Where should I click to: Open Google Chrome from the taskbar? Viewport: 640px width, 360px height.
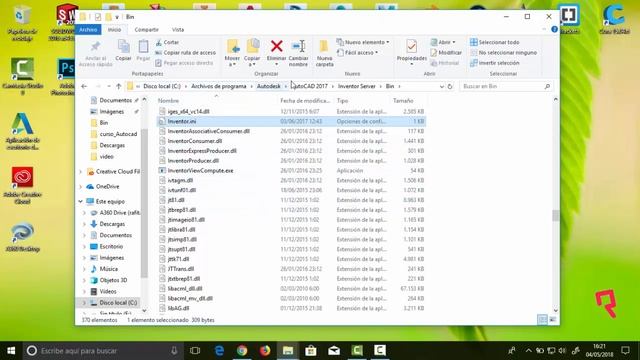[242, 351]
